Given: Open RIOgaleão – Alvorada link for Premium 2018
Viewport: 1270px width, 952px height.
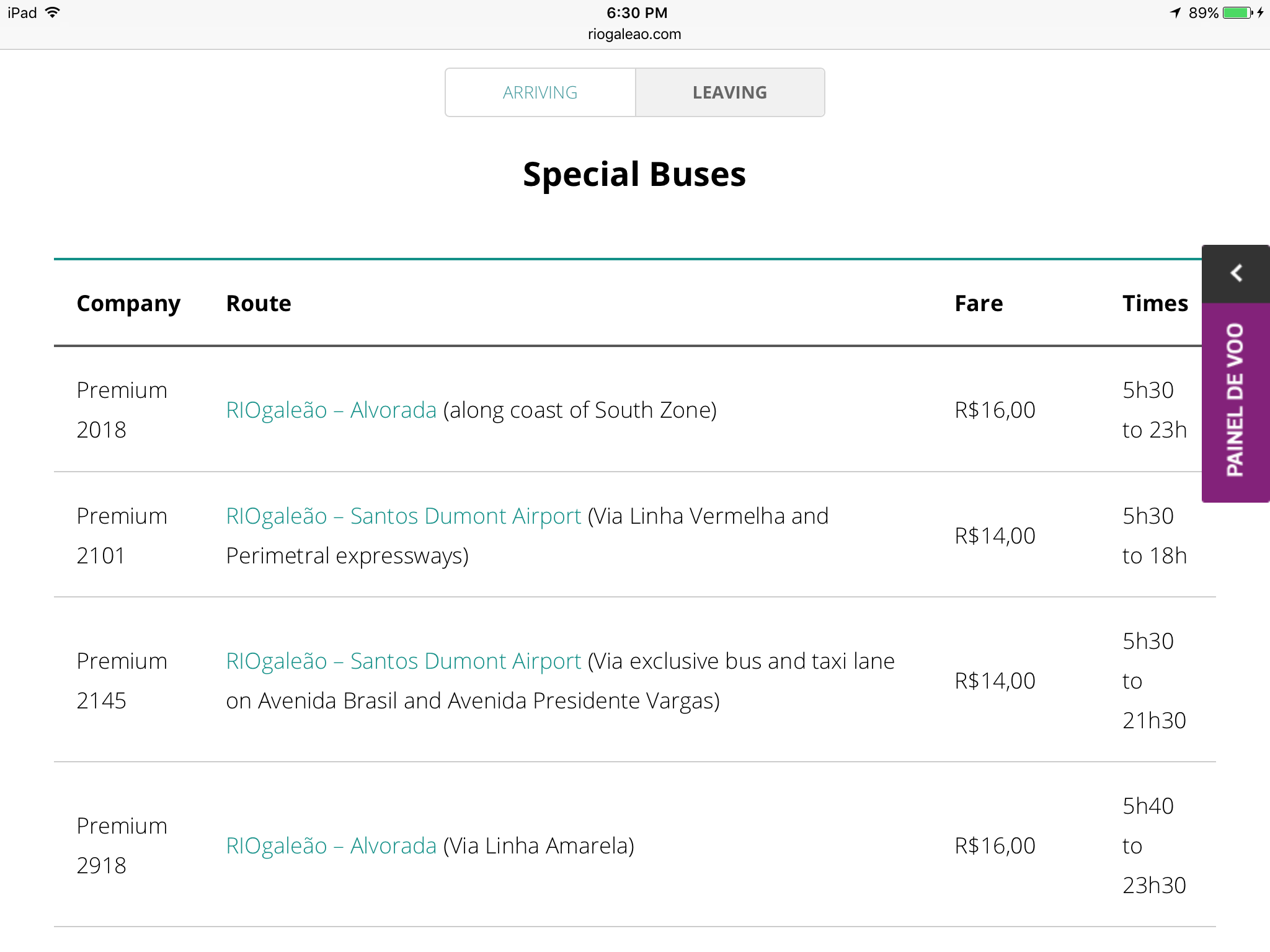Looking at the screenshot, I should pos(331,410).
